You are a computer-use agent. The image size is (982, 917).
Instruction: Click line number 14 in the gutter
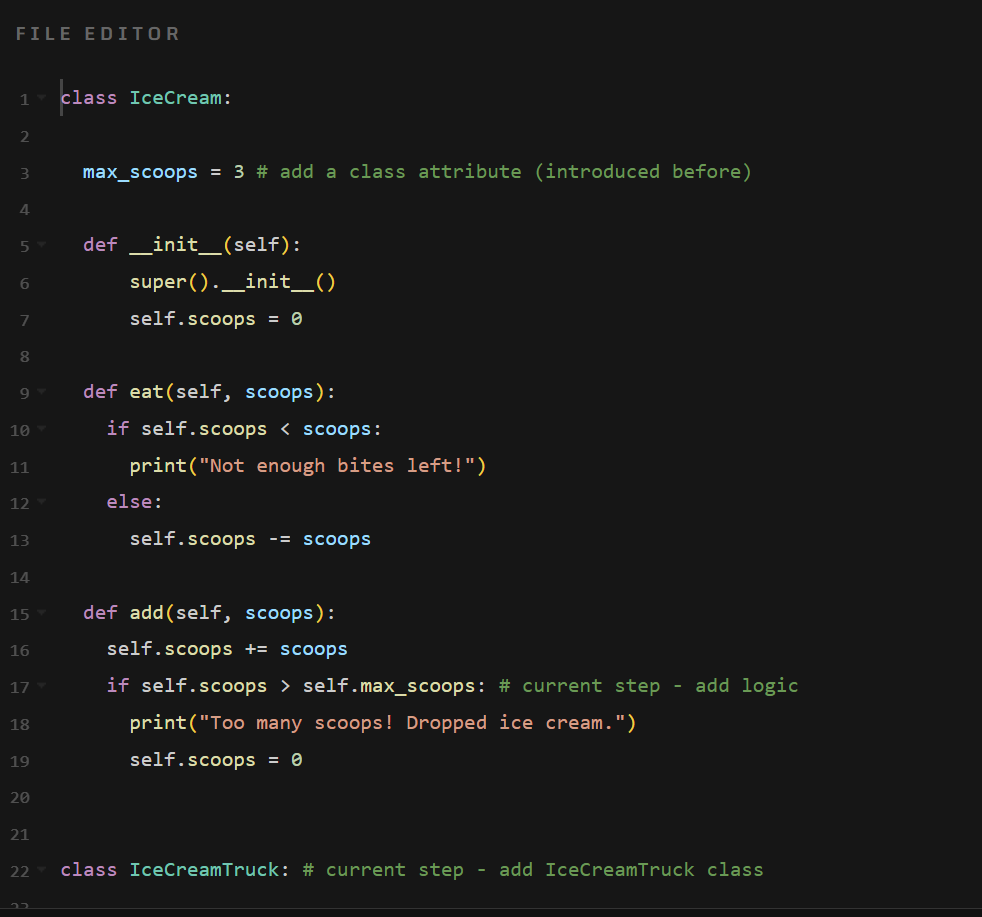20,578
